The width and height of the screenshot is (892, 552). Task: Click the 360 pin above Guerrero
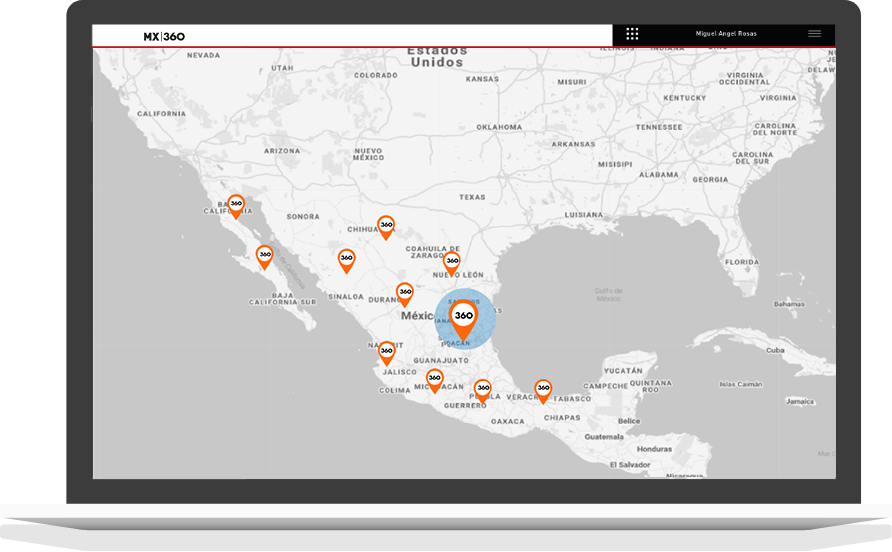pos(482,389)
